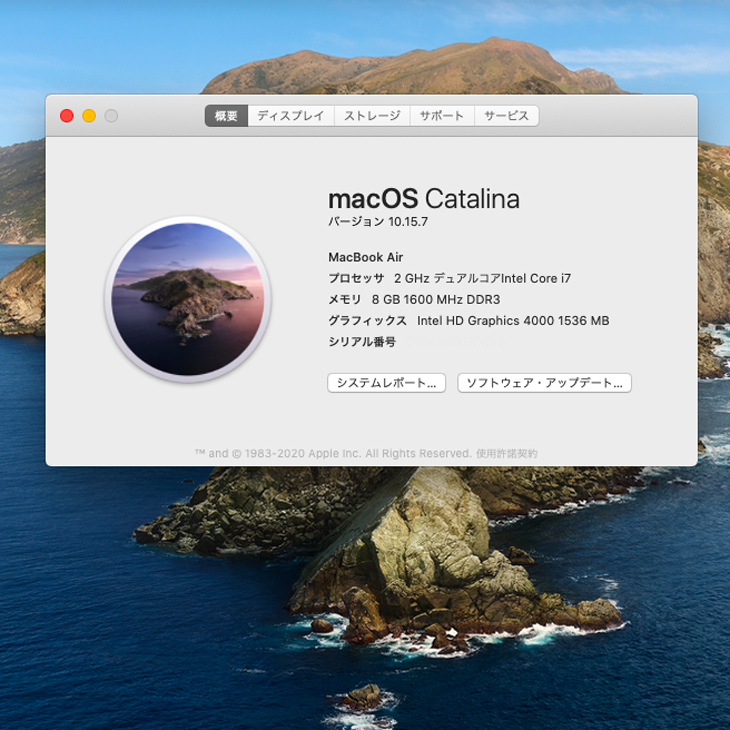Click the greyed-out zoom window button

pyautogui.click(x=111, y=116)
